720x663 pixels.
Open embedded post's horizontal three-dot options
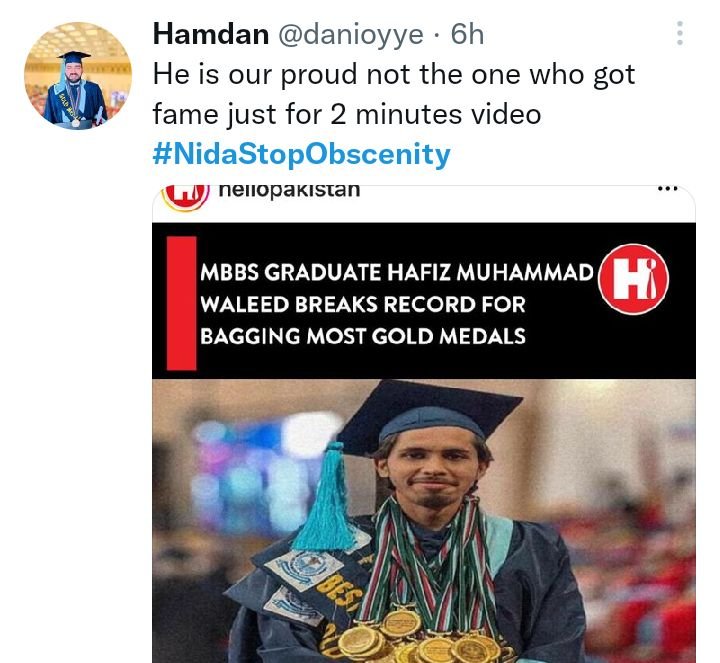pos(667,188)
